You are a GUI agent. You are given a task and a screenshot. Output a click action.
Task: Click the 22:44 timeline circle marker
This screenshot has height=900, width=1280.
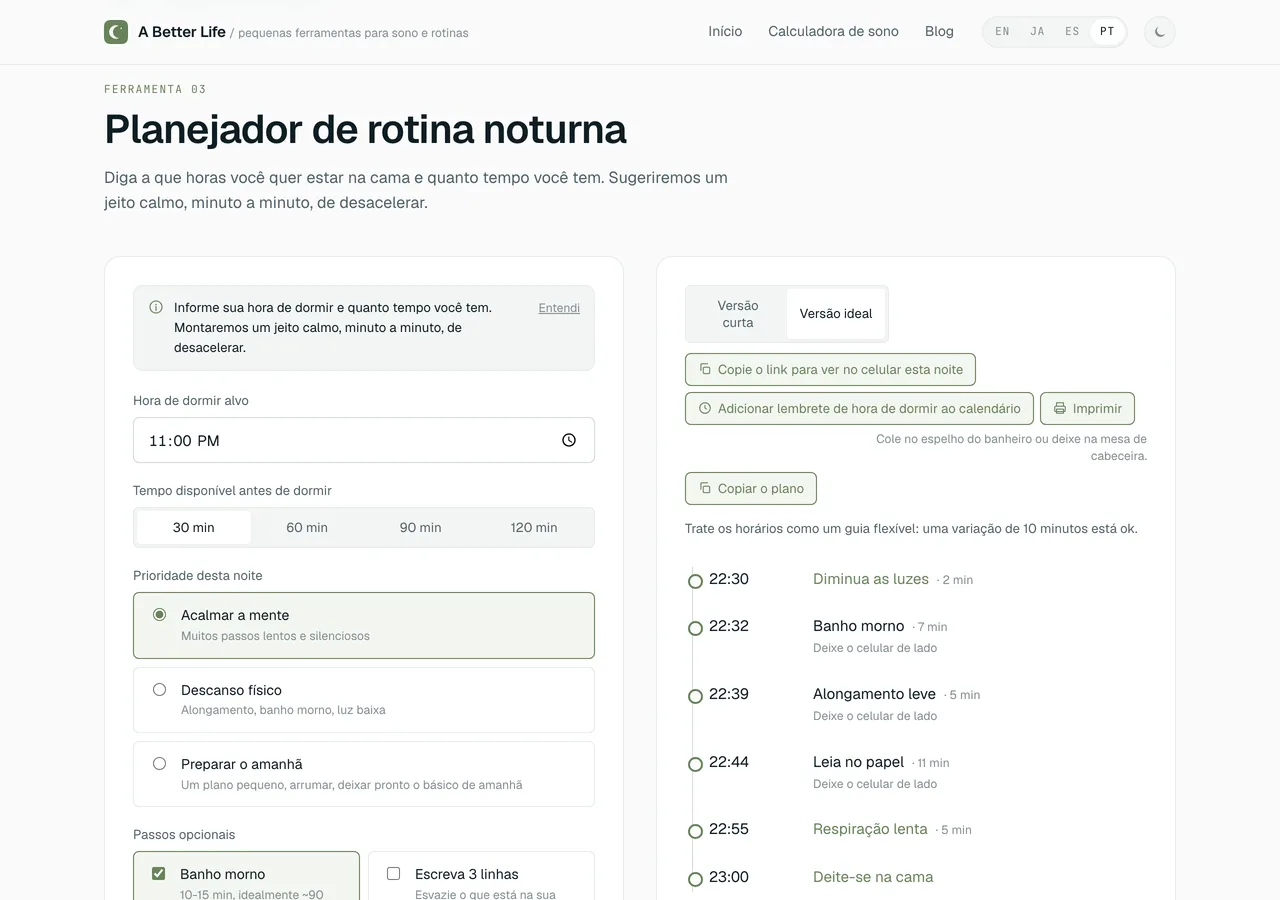695,764
